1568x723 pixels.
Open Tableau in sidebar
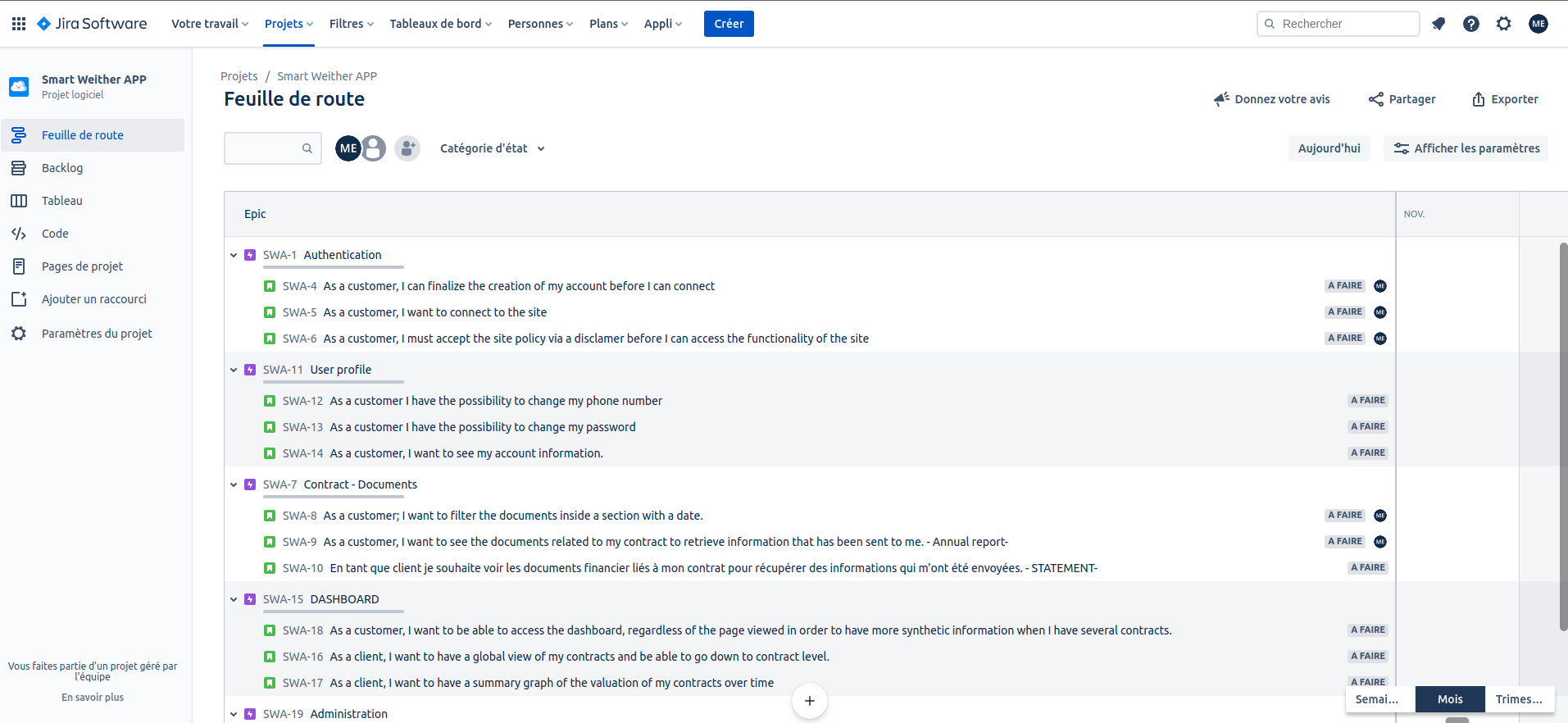point(93,201)
